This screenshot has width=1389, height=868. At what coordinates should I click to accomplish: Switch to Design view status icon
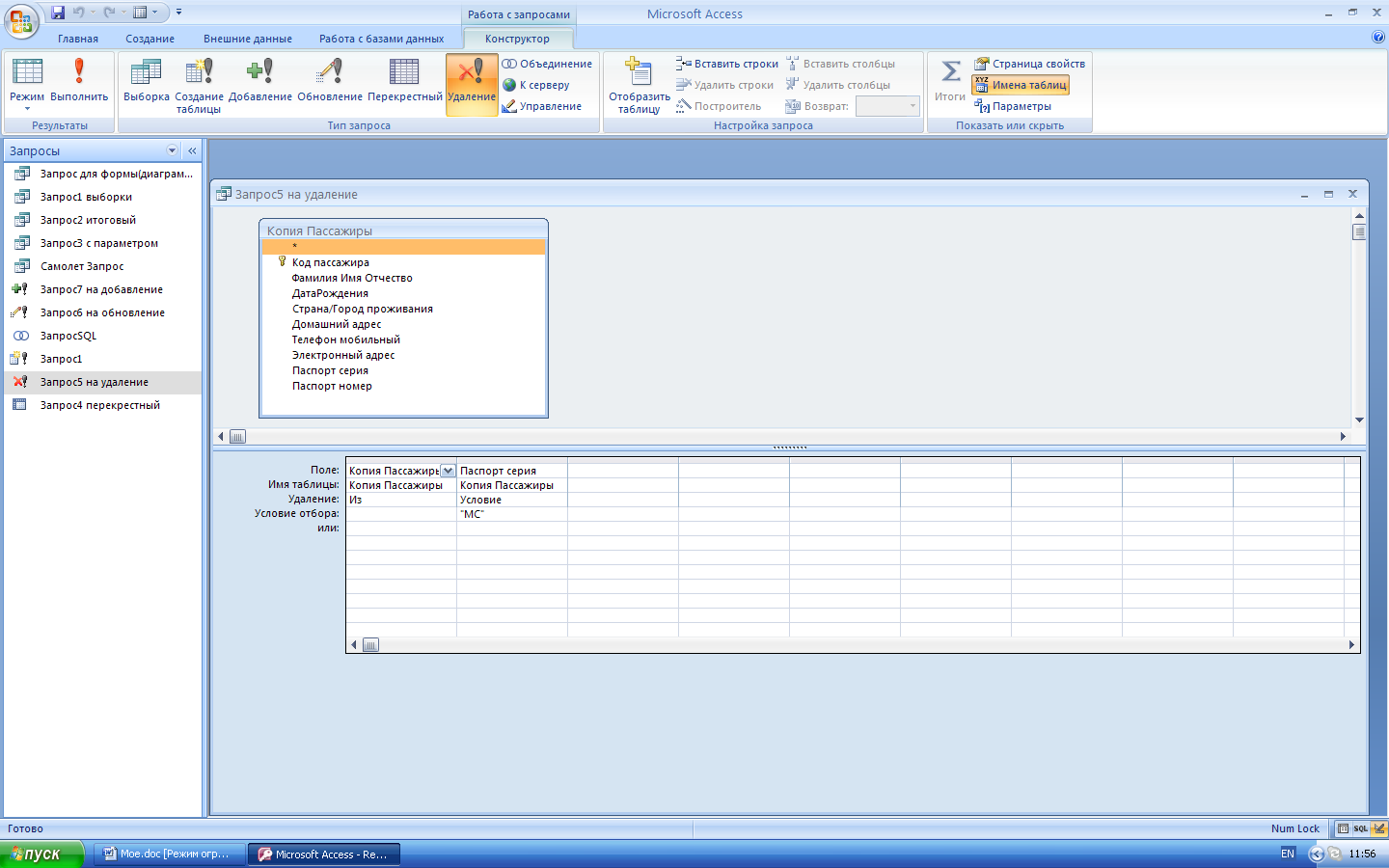click(x=1379, y=828)
